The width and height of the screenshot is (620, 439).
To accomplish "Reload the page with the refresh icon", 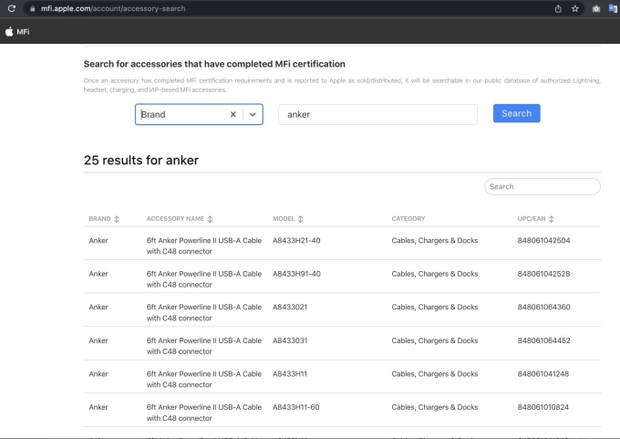I will [11, 8].
